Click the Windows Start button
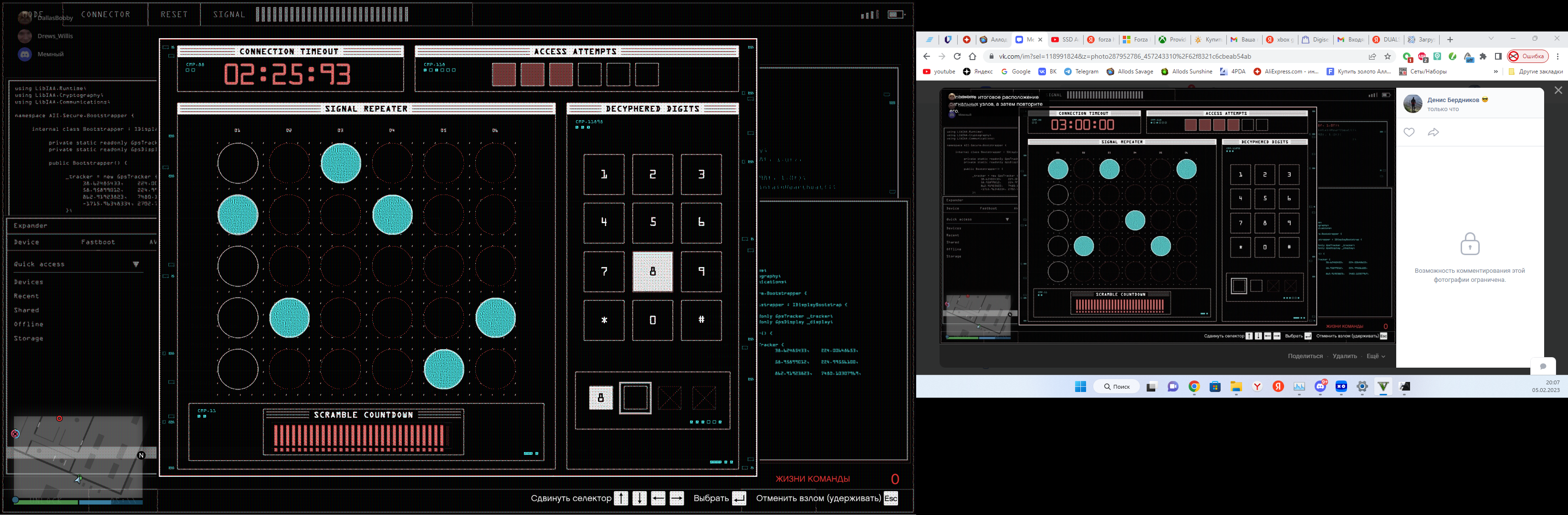 1080,387
